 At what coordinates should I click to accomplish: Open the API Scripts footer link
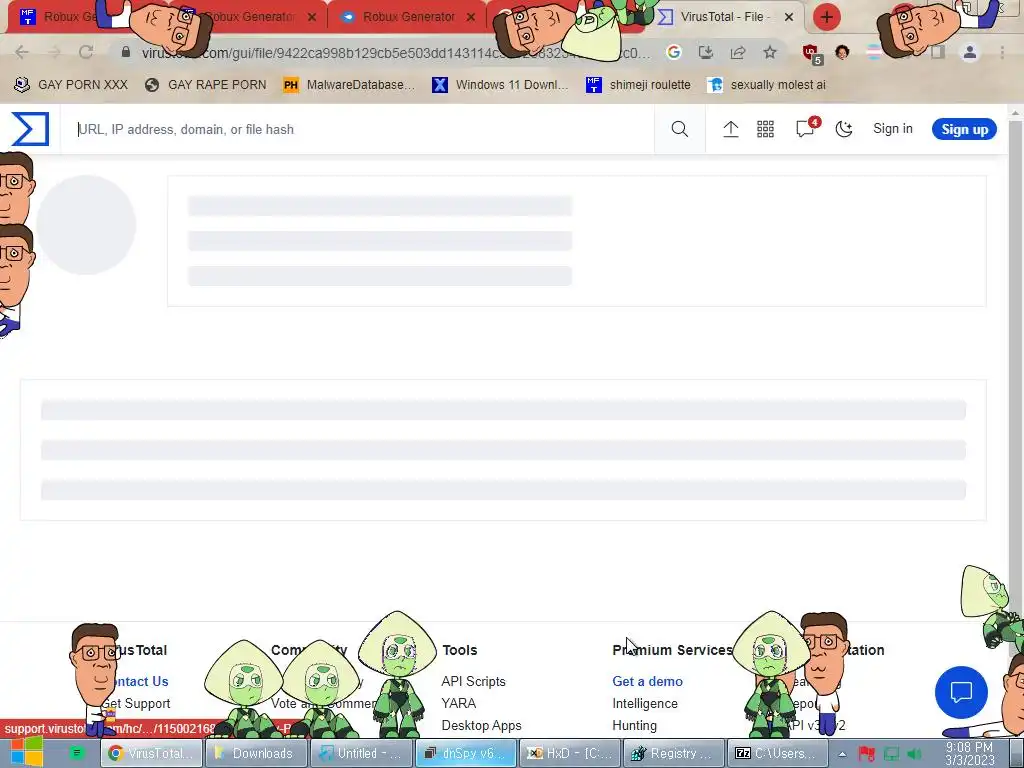[473, 681]
